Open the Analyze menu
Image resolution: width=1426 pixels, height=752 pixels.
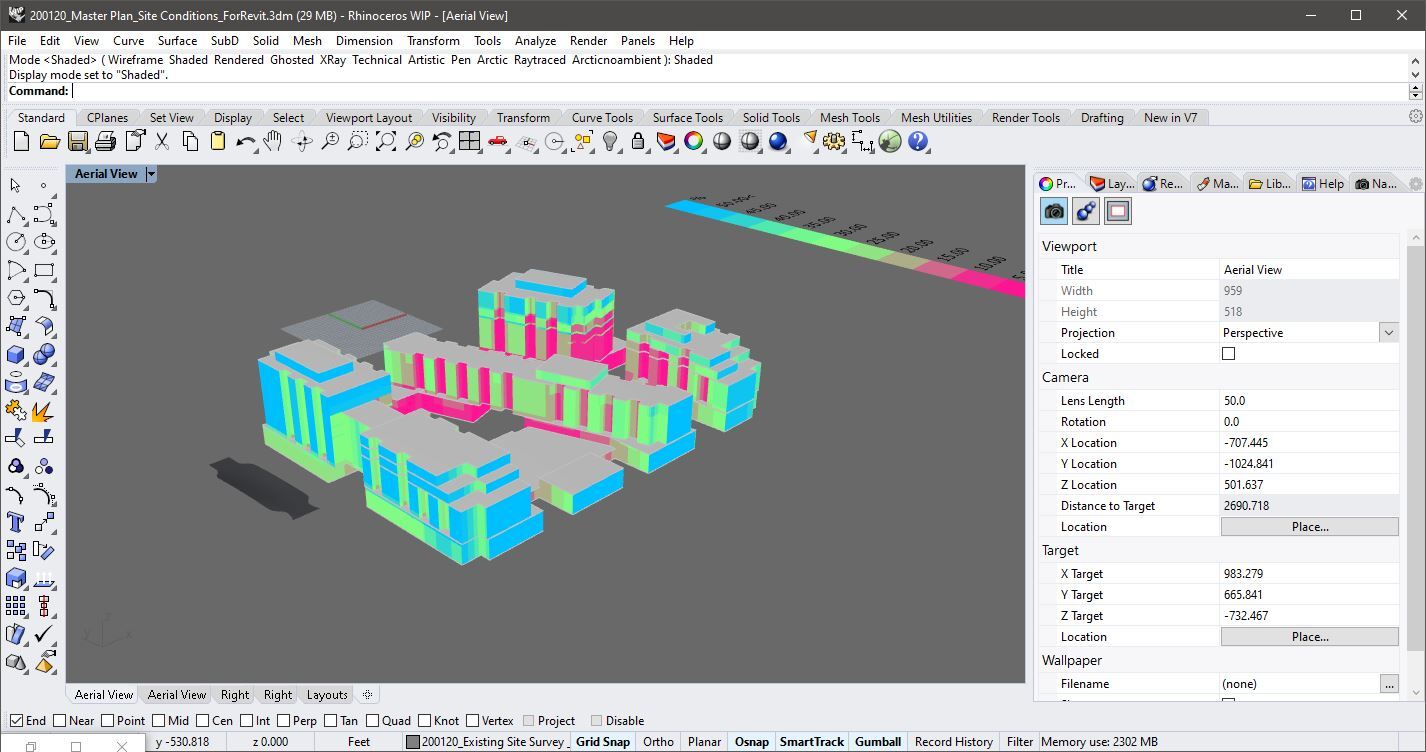[535, 41]
